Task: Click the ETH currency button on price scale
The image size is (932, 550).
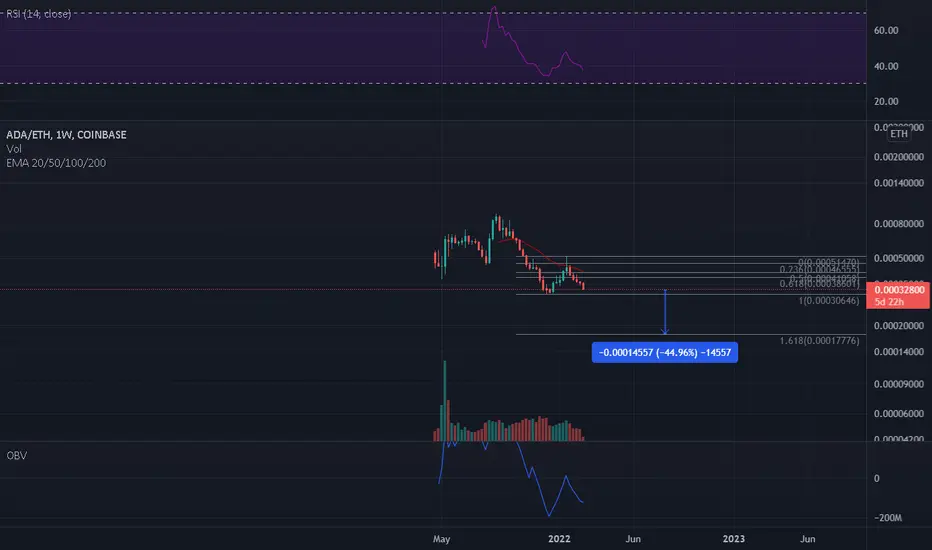Action: click(x=899, y=134)
